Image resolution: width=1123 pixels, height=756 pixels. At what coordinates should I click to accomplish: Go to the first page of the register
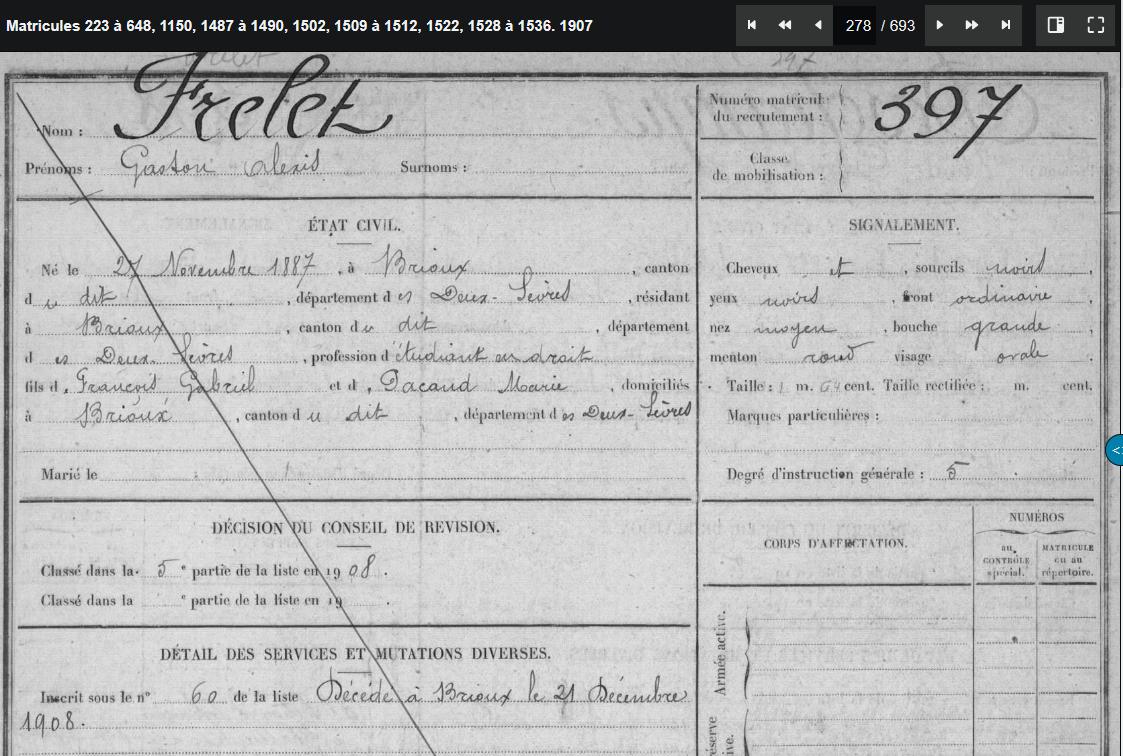click(x=752, y=26)
